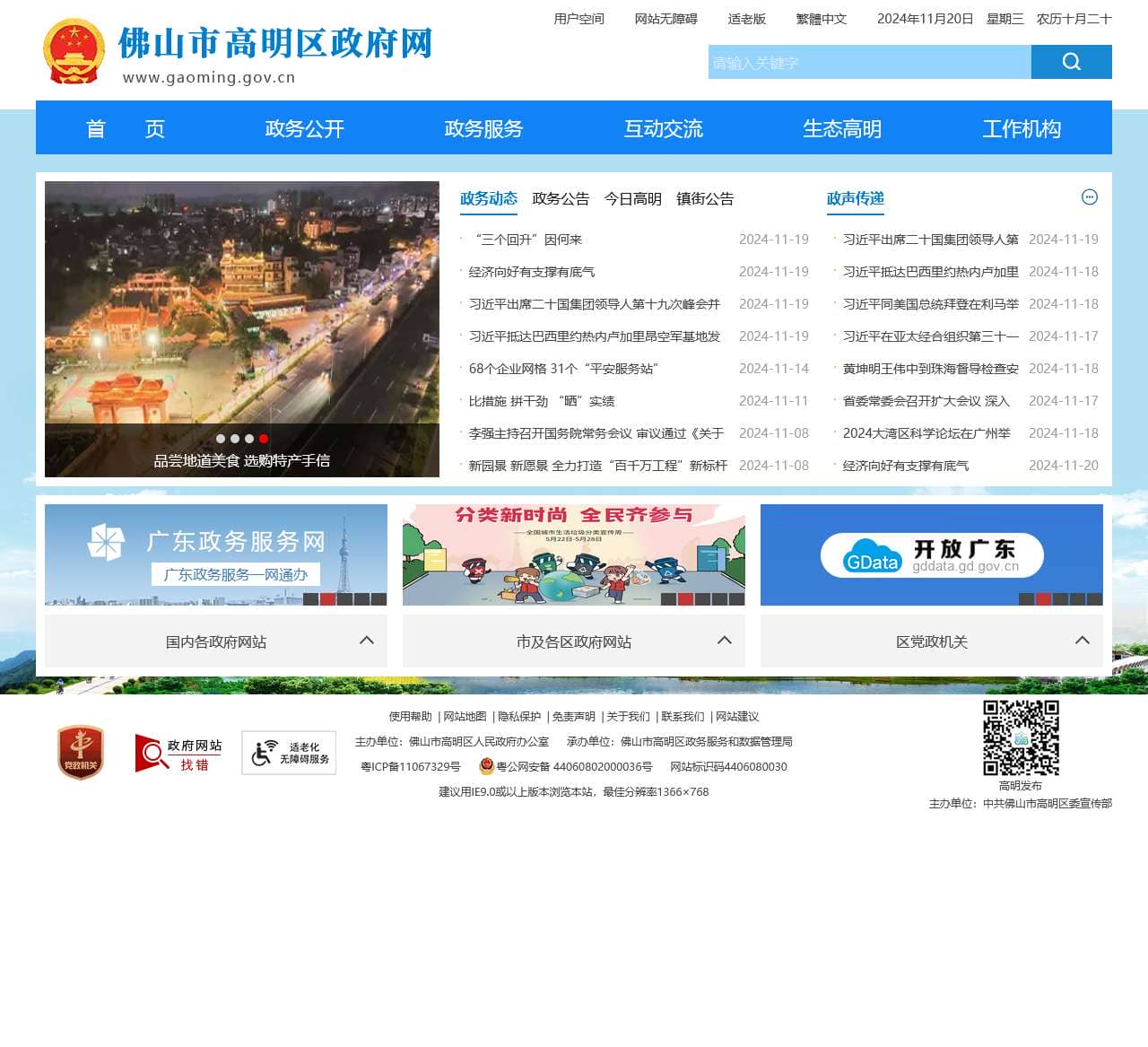Open the 免责声明 footer link
This screenshot has width=1148, height=1047.
pyautogui.click(x=574, y=717)
